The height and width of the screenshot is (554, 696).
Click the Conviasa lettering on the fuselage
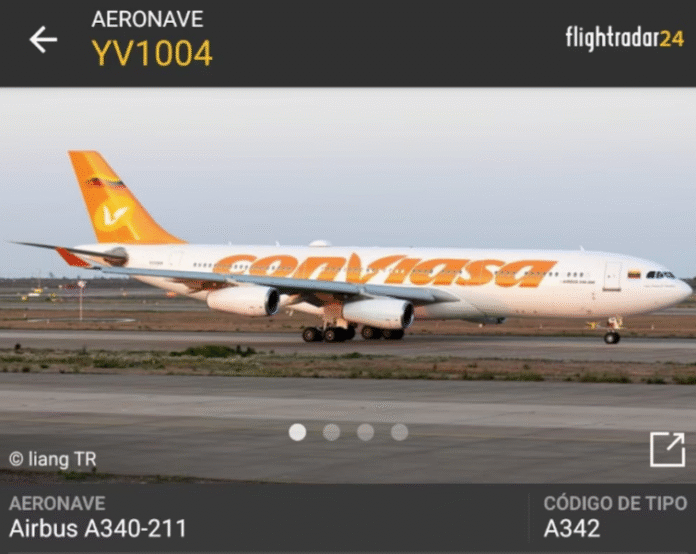pyautogui.click(x=384, y=269)
